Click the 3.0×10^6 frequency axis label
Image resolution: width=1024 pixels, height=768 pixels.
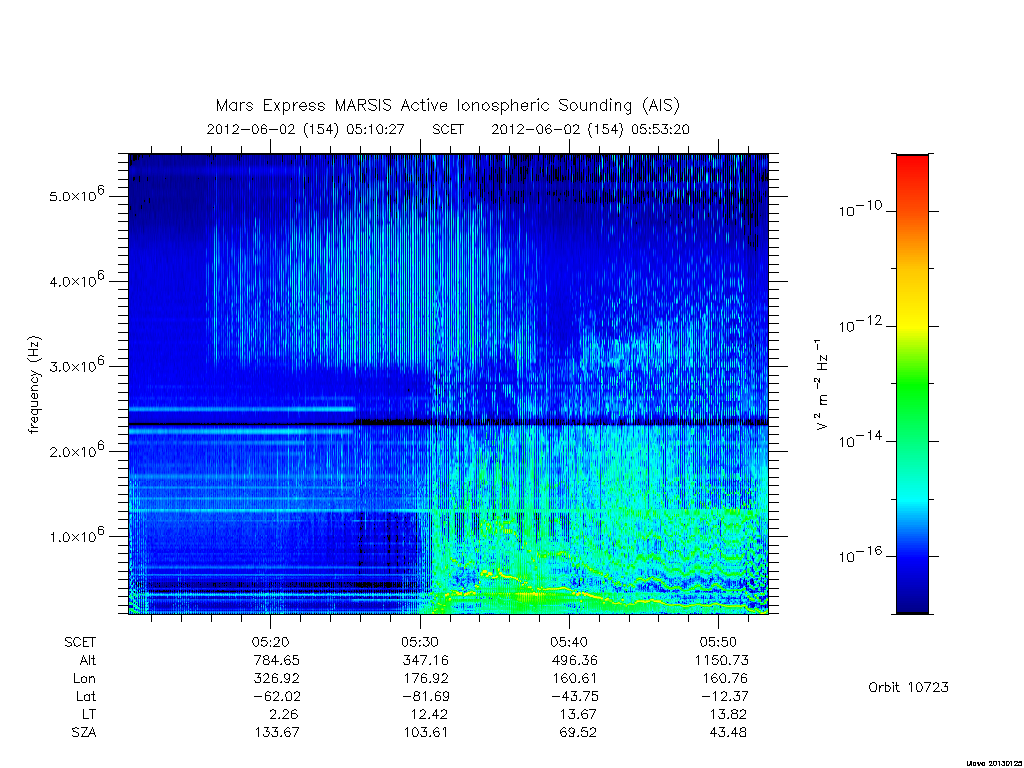76,364
